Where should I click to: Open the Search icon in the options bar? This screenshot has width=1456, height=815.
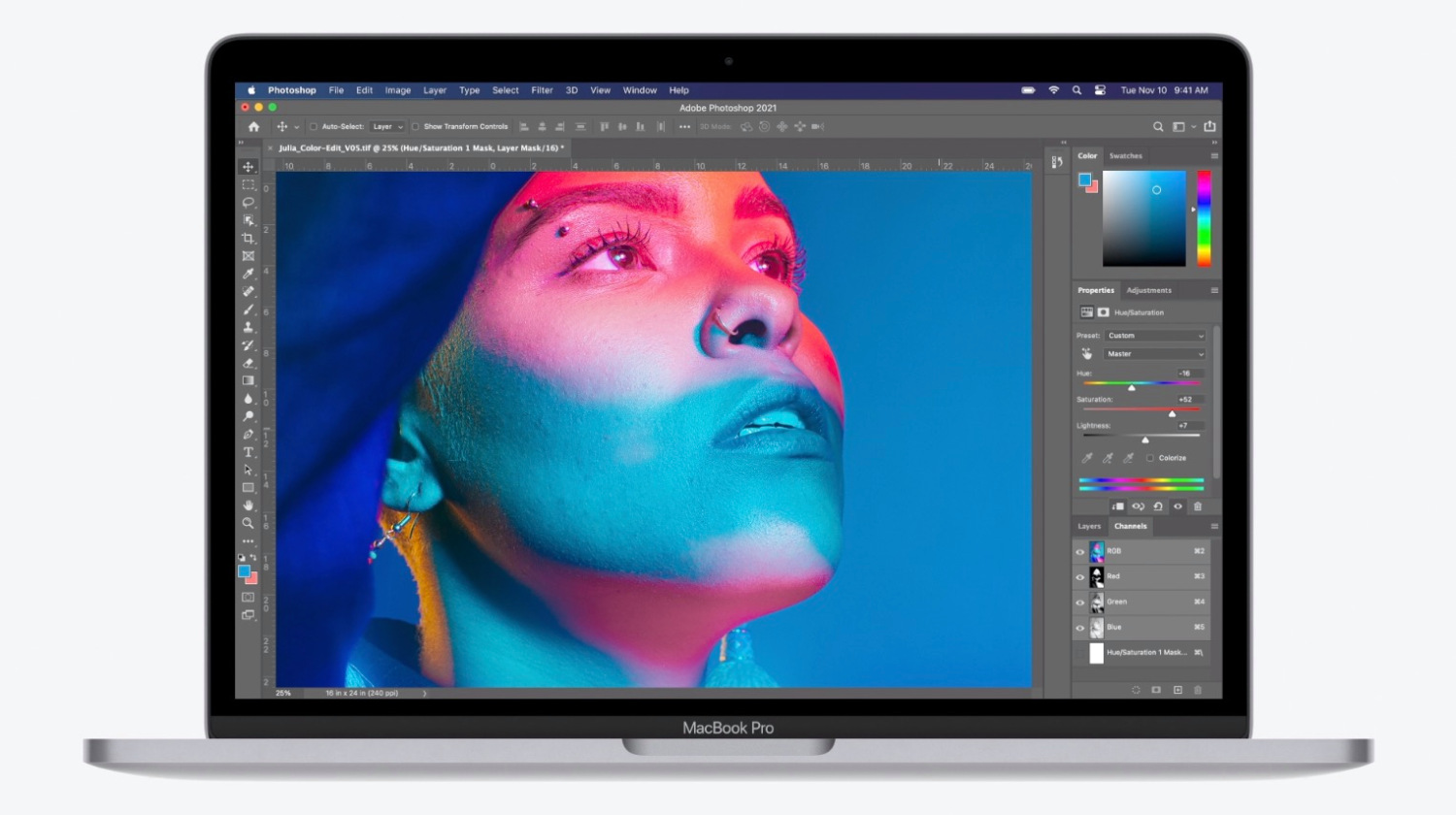coord(1158,127)
